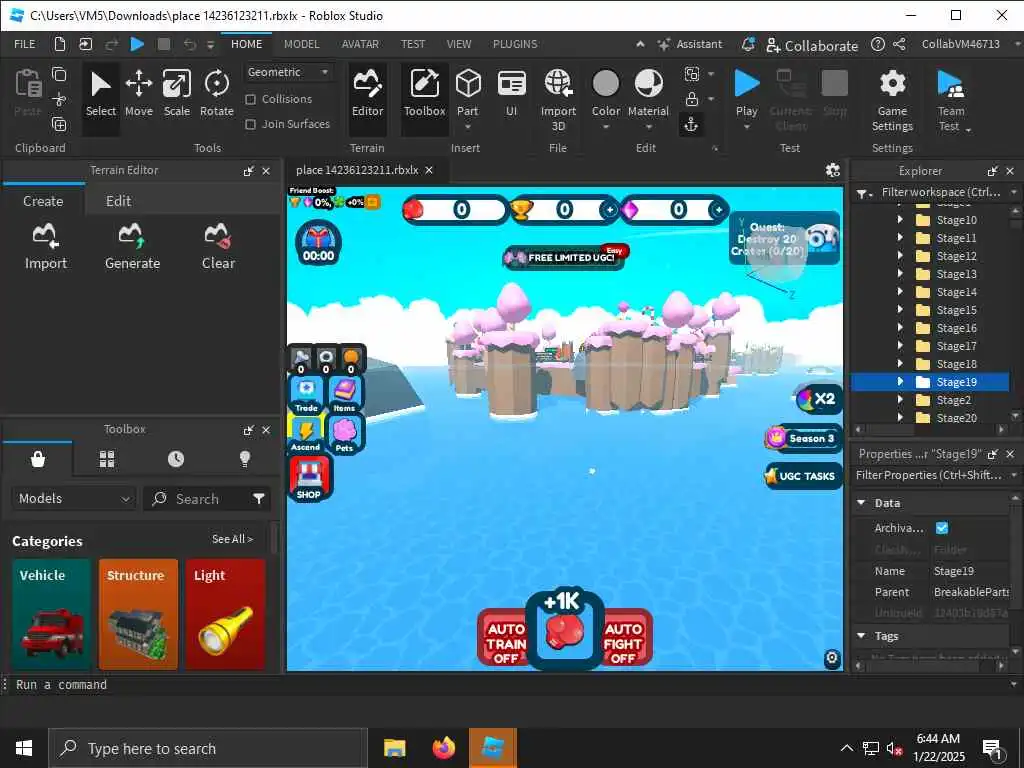Switch to the PLUGINS ribbon tab
This screenshot has width=1024, height=768.
(515, 44)
